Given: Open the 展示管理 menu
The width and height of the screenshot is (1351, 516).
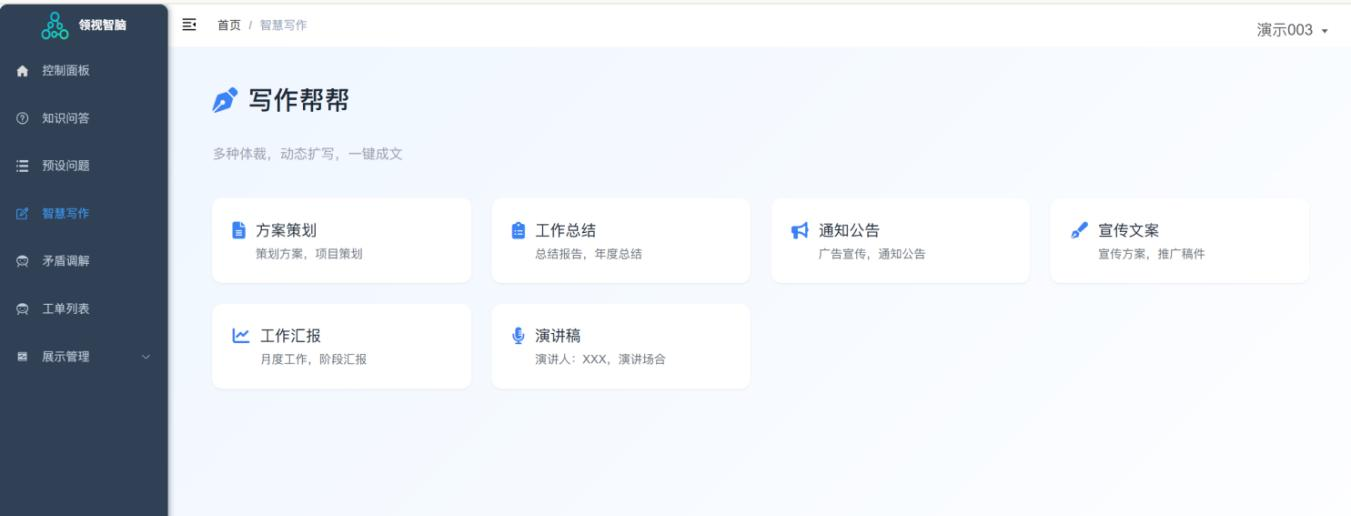Looking at the screenshot, I should pos(65,357).
